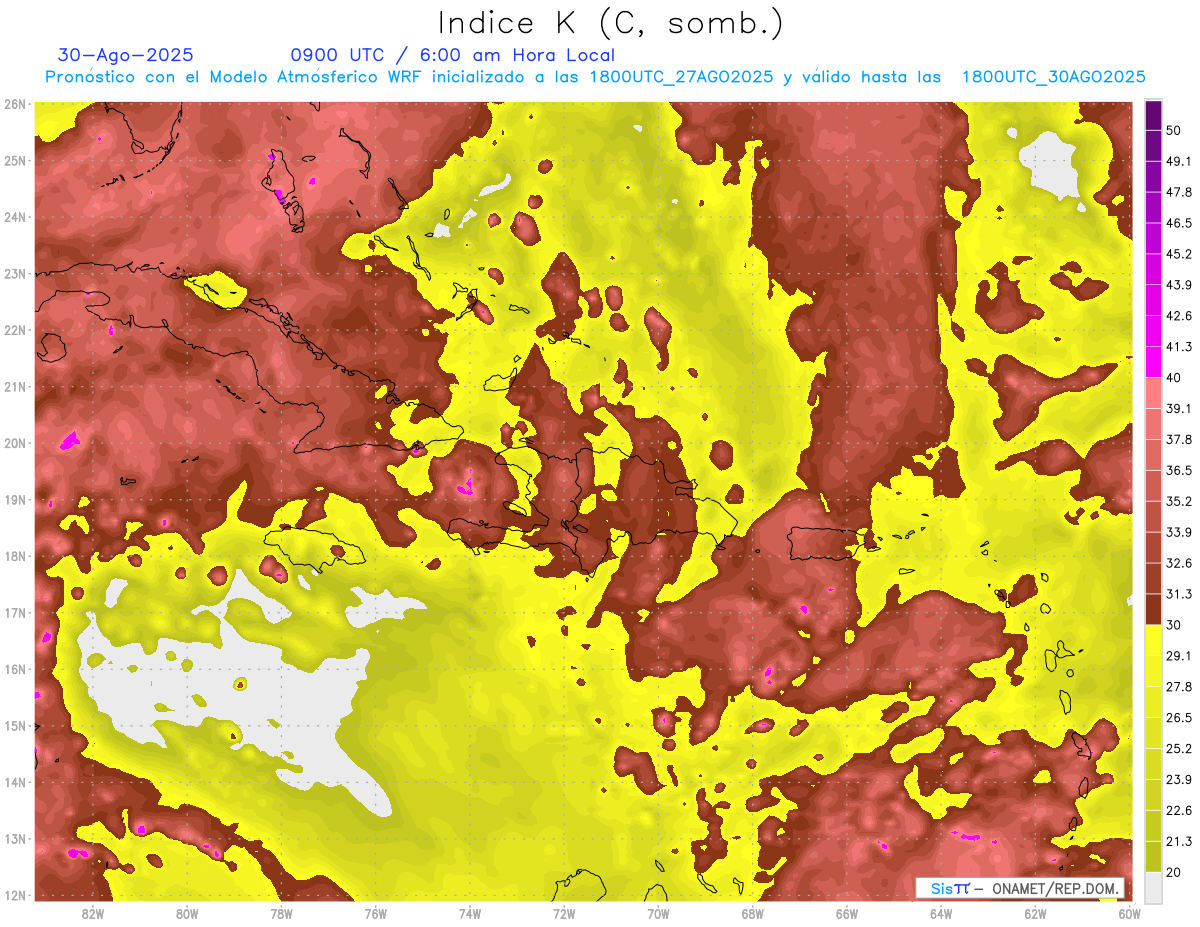
Task: Click the 15N latitude label
Action: point(15,726)
